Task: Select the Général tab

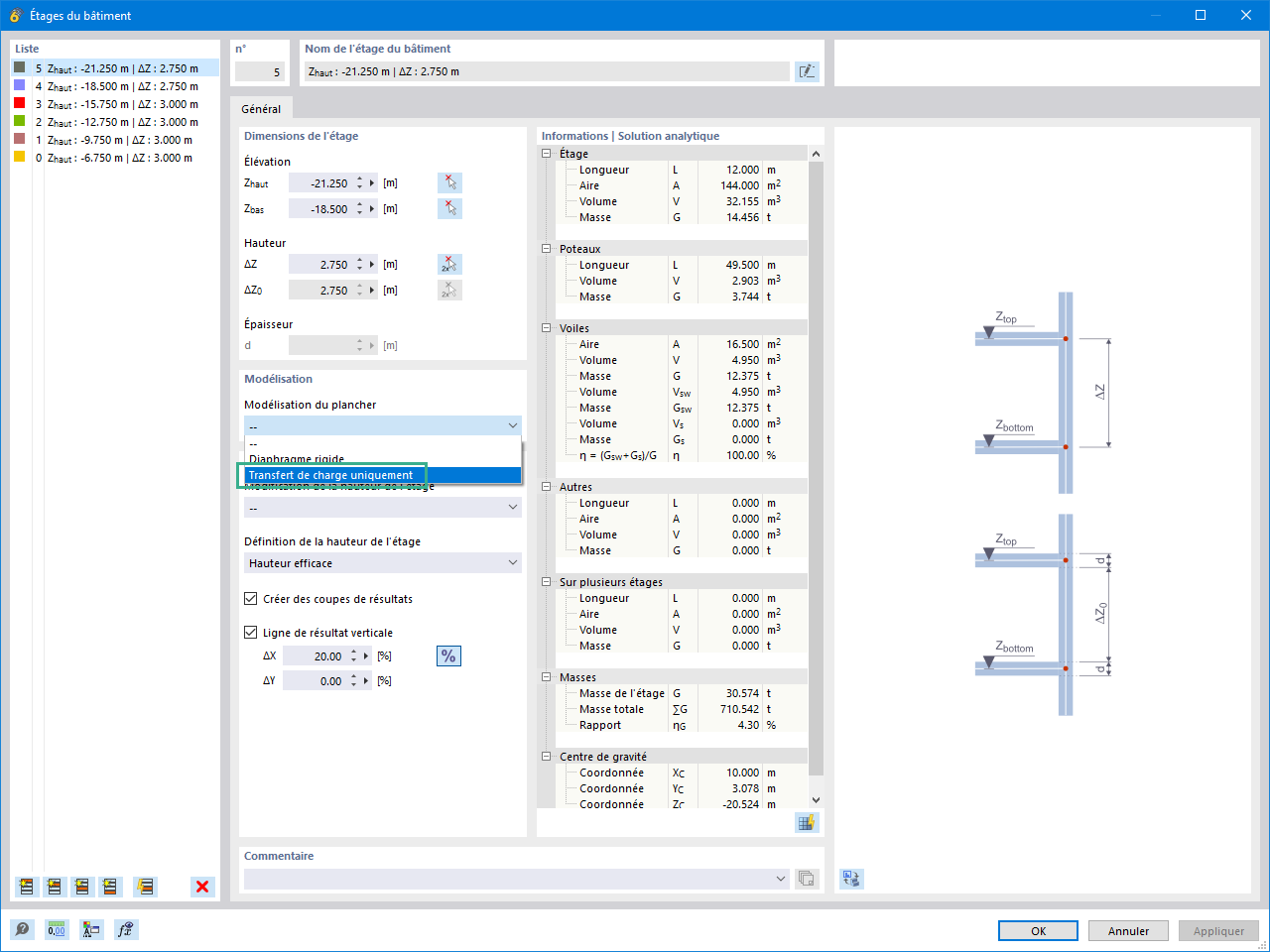Action: (261, 109)
